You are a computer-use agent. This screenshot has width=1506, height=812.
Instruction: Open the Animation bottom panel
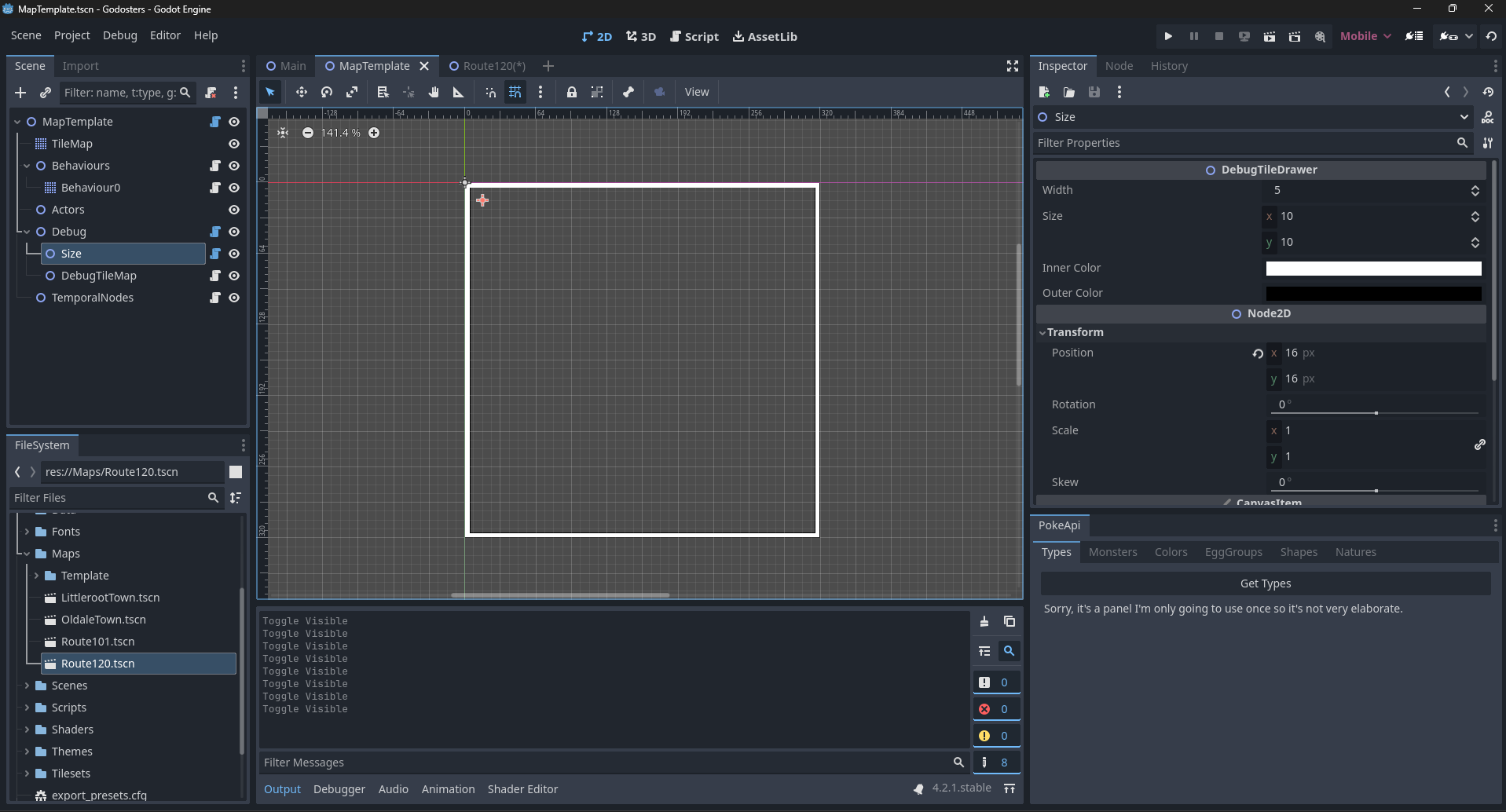coord(448,789)
